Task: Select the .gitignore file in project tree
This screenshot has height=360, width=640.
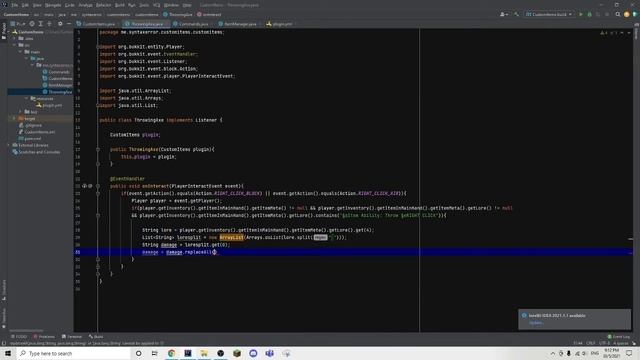Action: tap(30, 125)
